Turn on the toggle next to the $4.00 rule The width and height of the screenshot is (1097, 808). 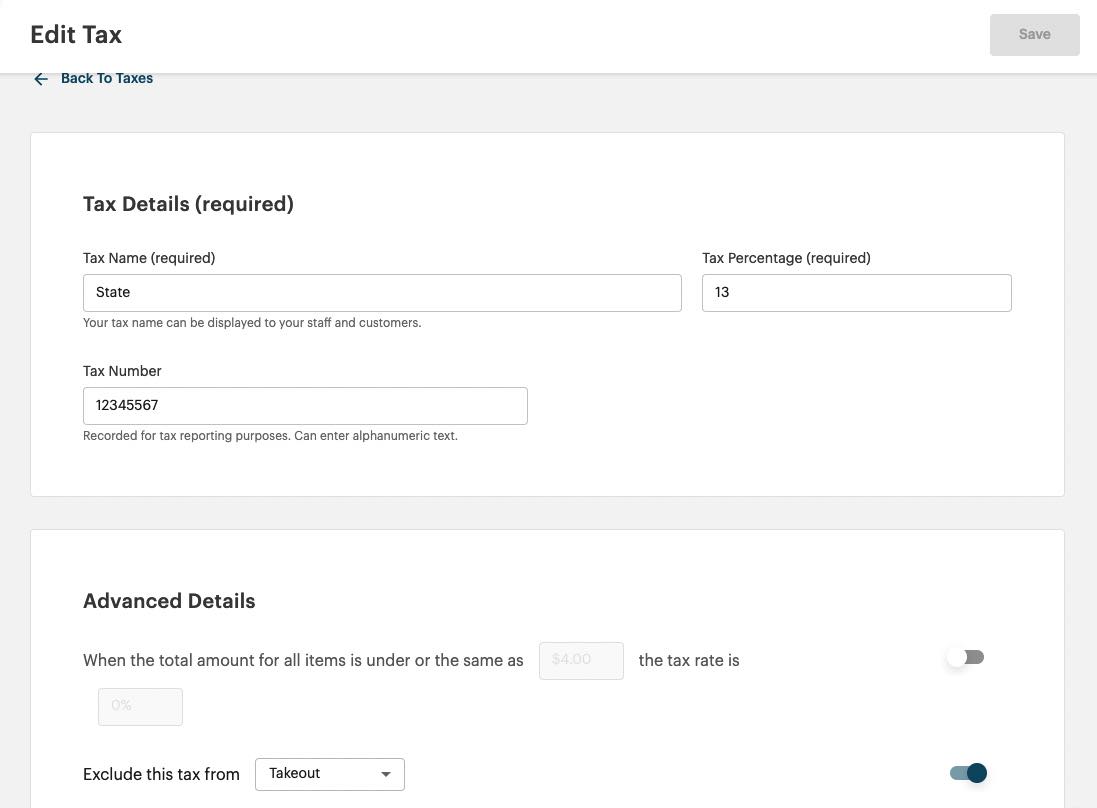point(966,657)
